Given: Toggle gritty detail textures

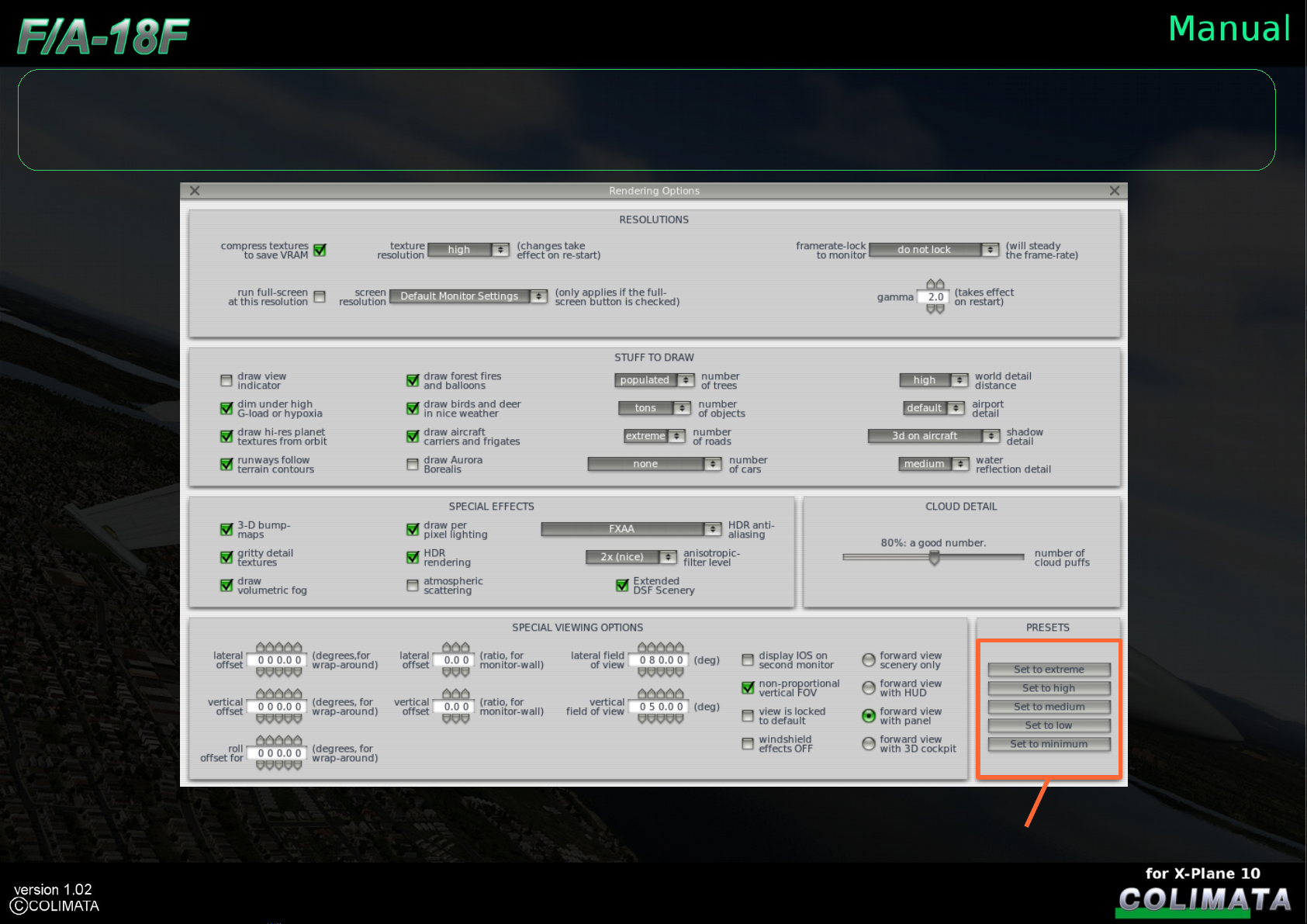Looking at the screenshot, I should 226,557.
